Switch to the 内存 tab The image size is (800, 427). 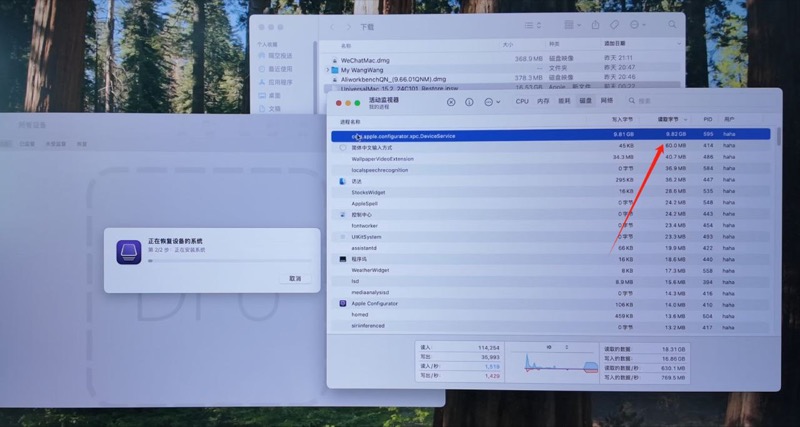point(543,101)
